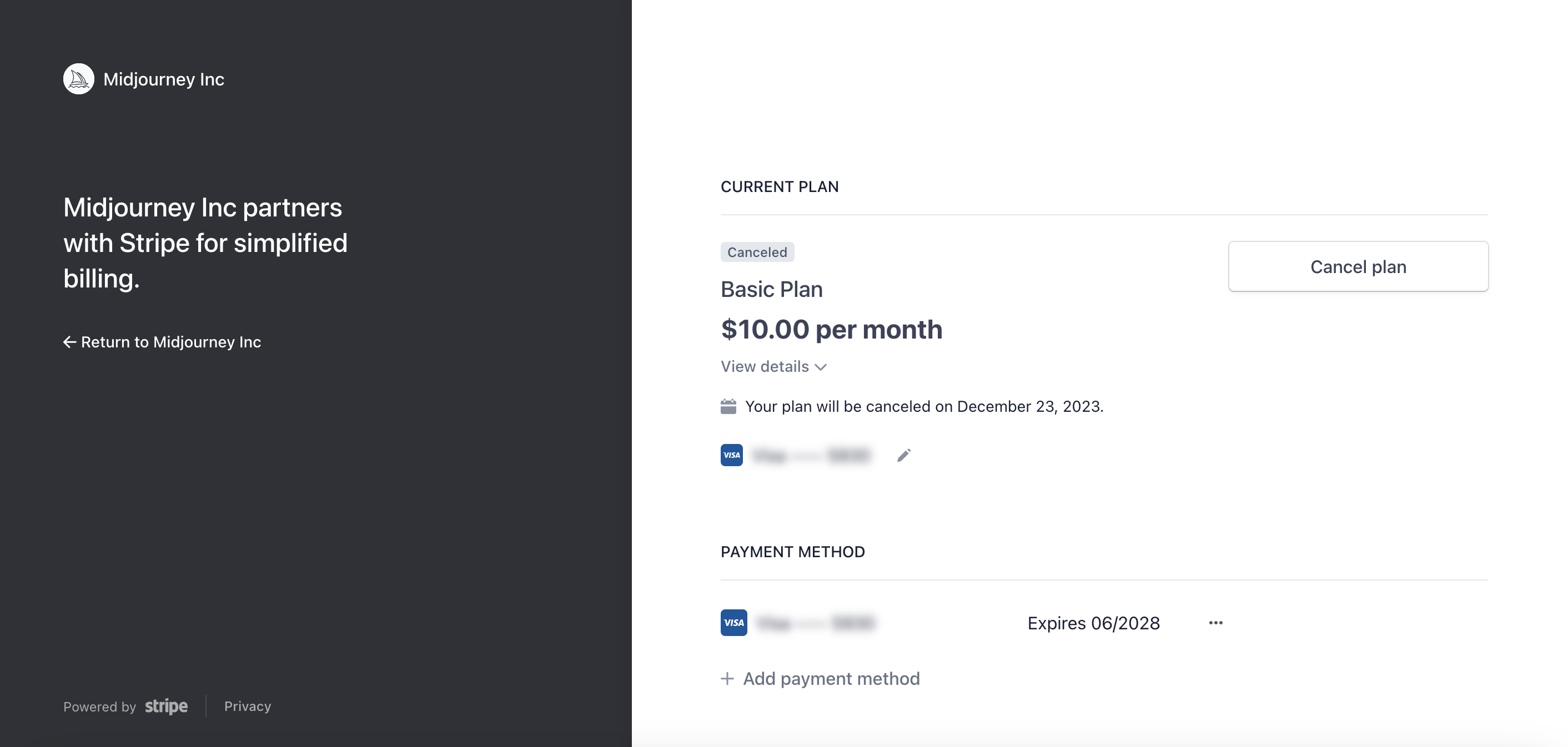
Task: Select the pencil icon to edit the card
Action: [x=903, y=455]
